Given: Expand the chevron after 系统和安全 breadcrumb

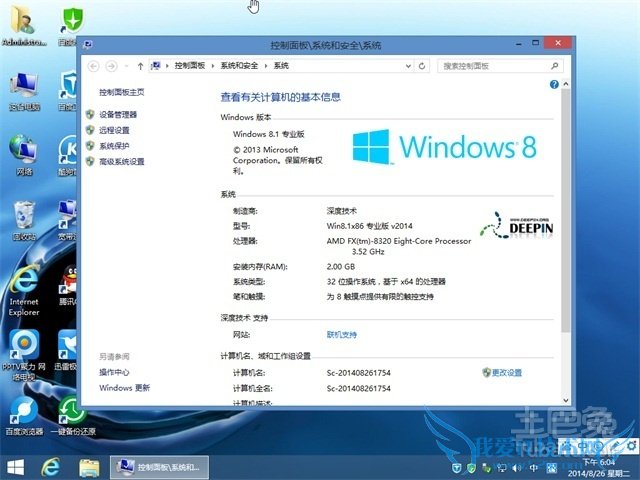Looking at the screenshot, I should pos(266,66).
